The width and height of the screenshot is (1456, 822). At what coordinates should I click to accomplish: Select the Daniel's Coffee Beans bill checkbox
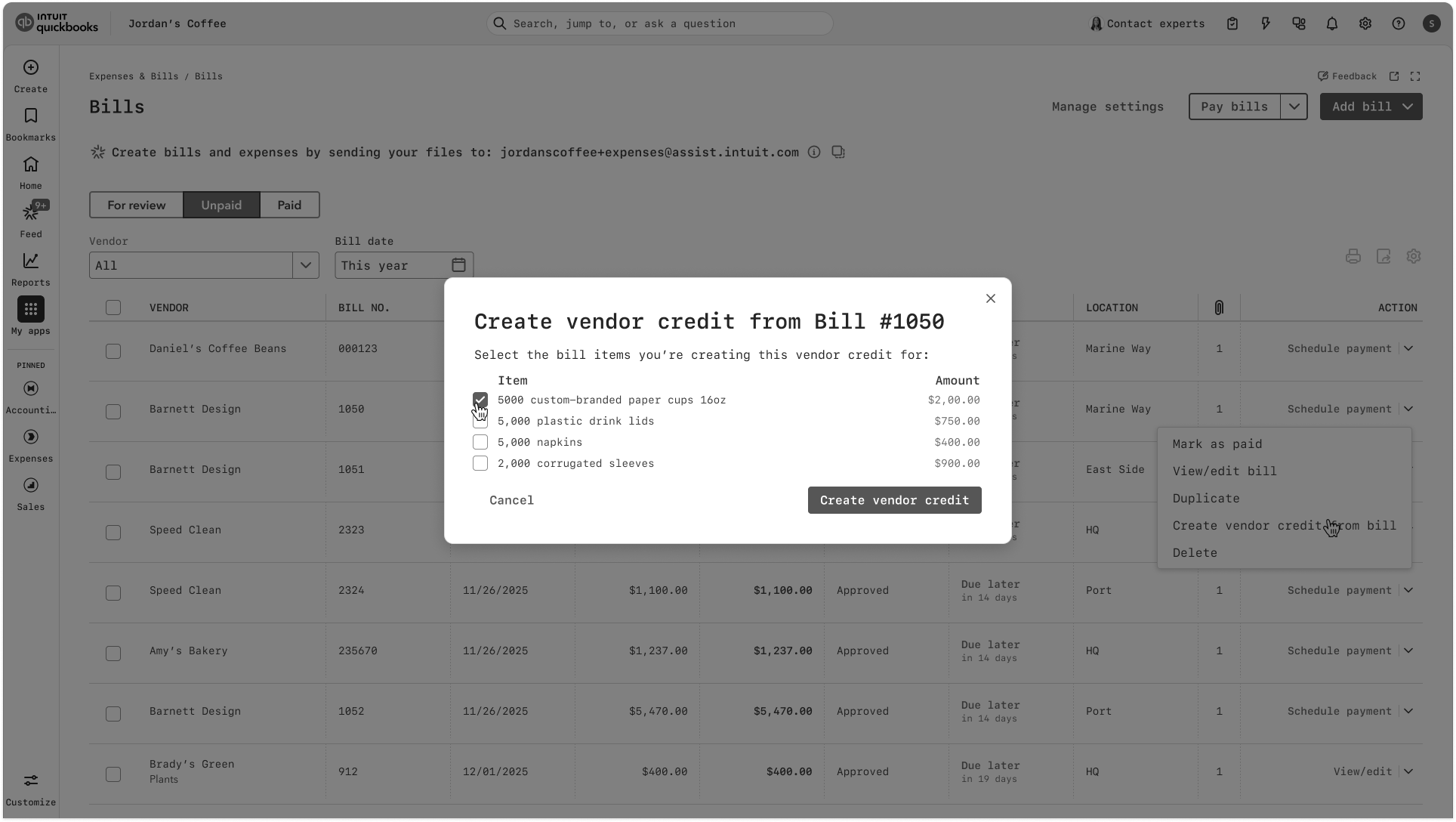pos(113,351)
